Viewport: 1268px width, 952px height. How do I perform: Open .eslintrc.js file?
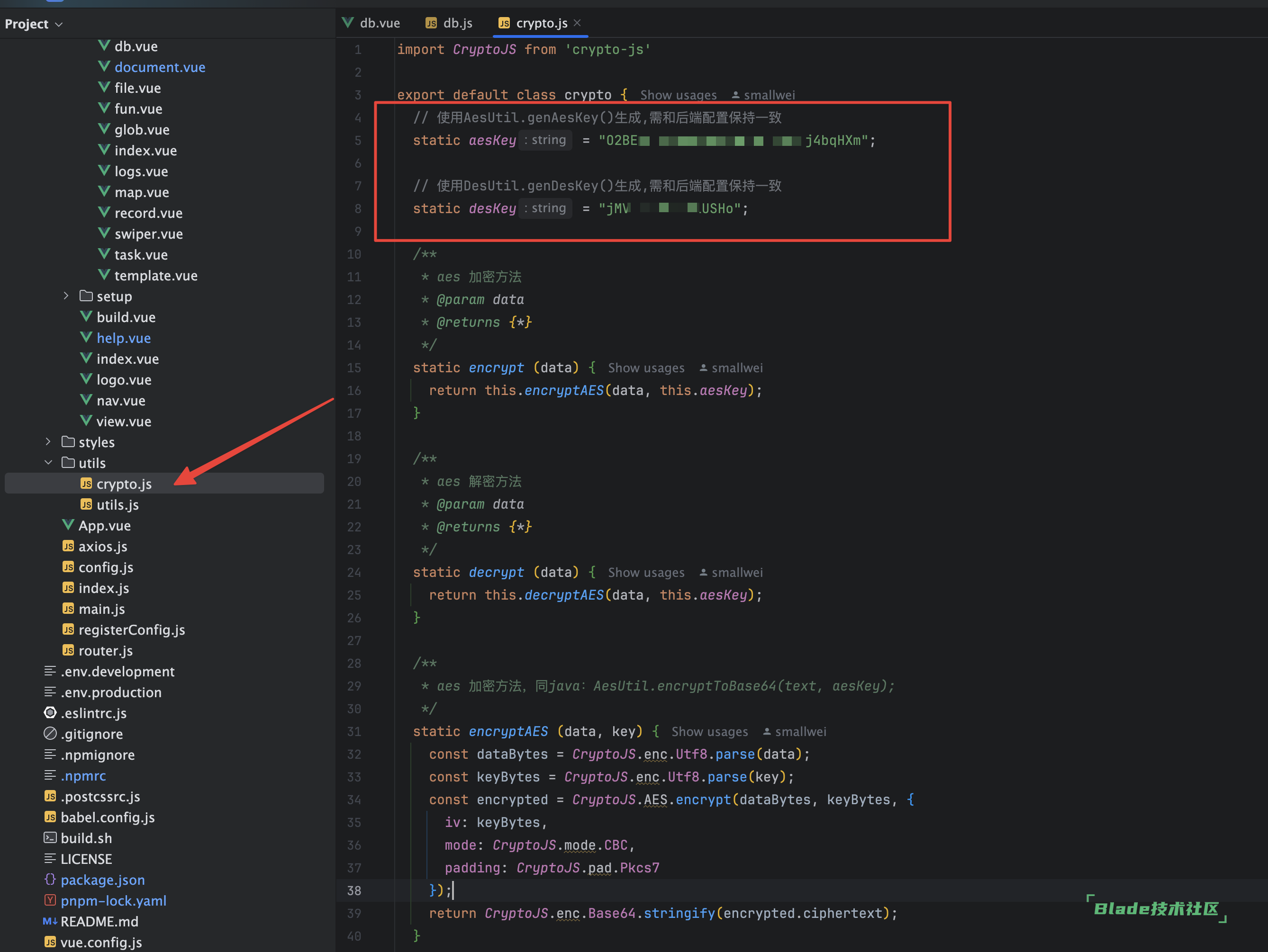coord(93,713)
